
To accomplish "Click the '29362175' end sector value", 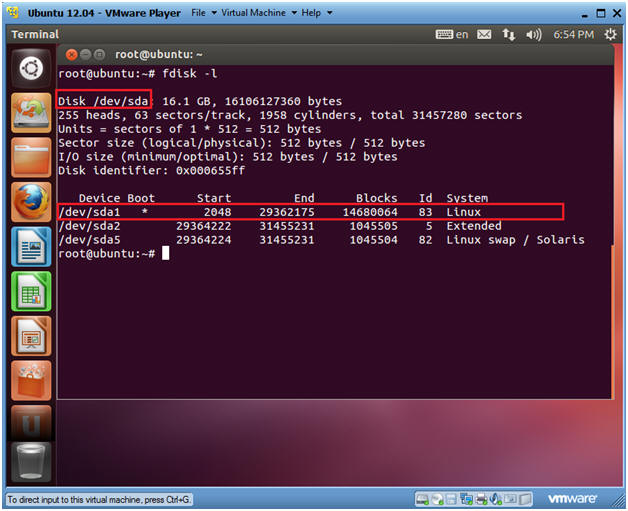I will [287, 212].
